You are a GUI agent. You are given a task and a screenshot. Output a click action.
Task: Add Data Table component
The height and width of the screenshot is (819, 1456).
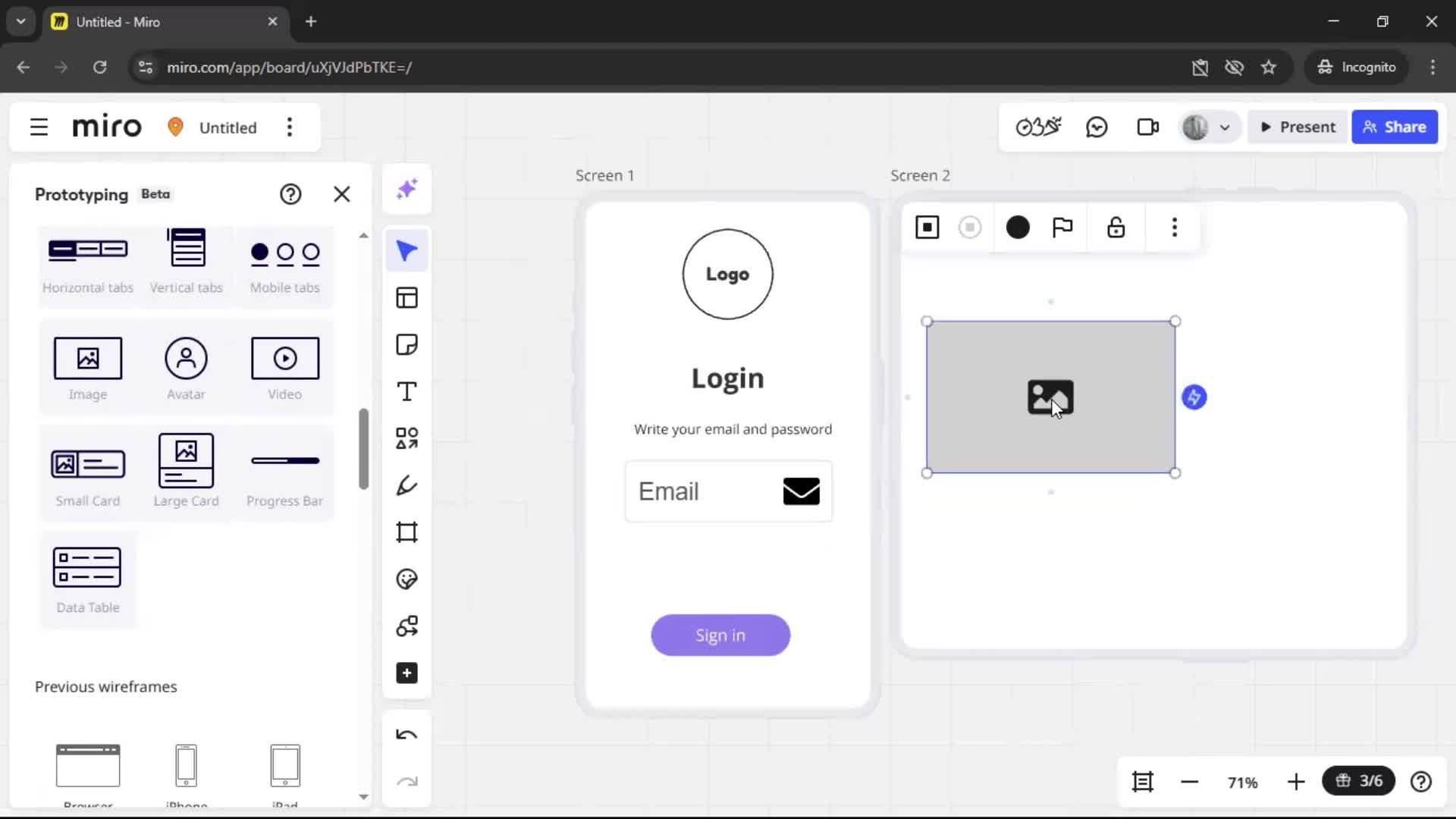point(88,580)
